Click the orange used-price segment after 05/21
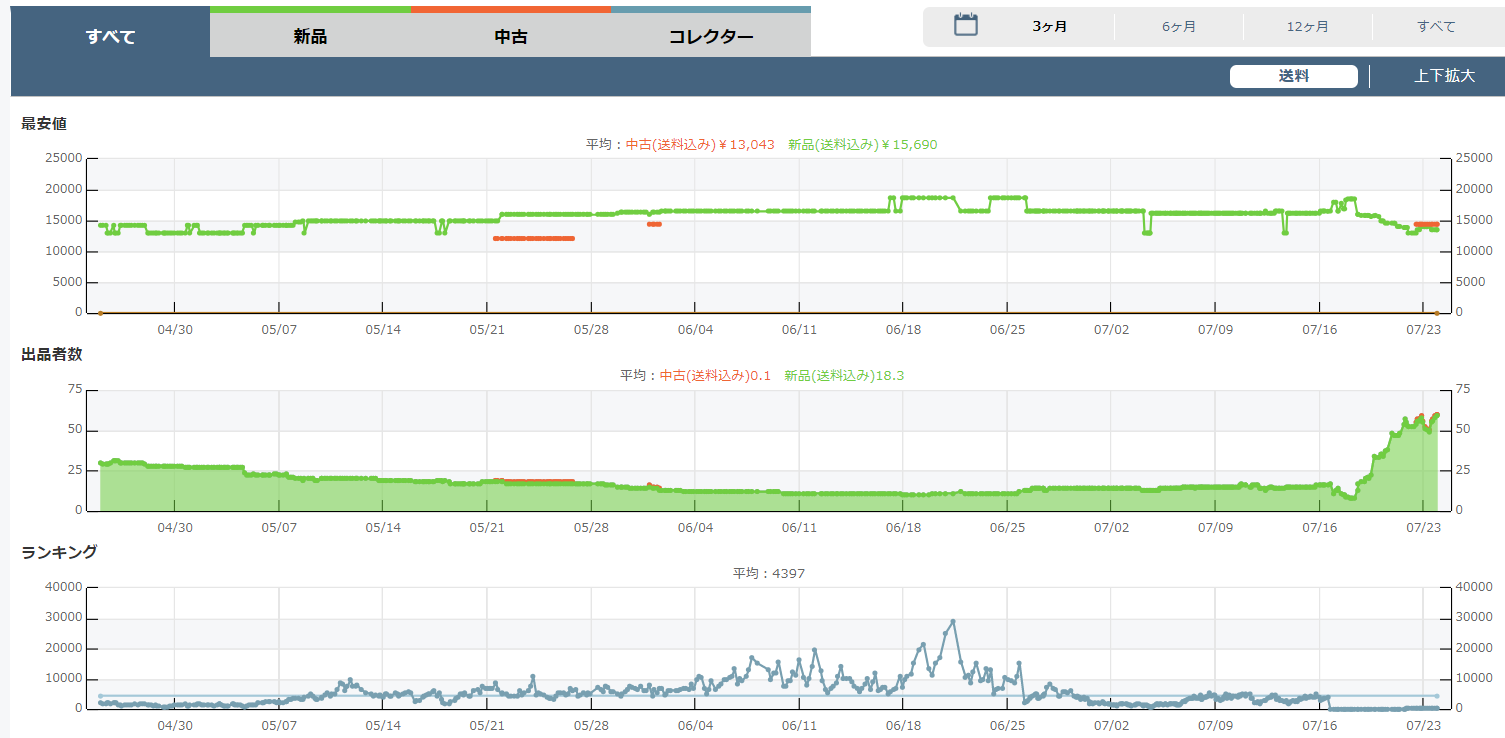This screenshot has height=738, width=1505. coord(533,238)
